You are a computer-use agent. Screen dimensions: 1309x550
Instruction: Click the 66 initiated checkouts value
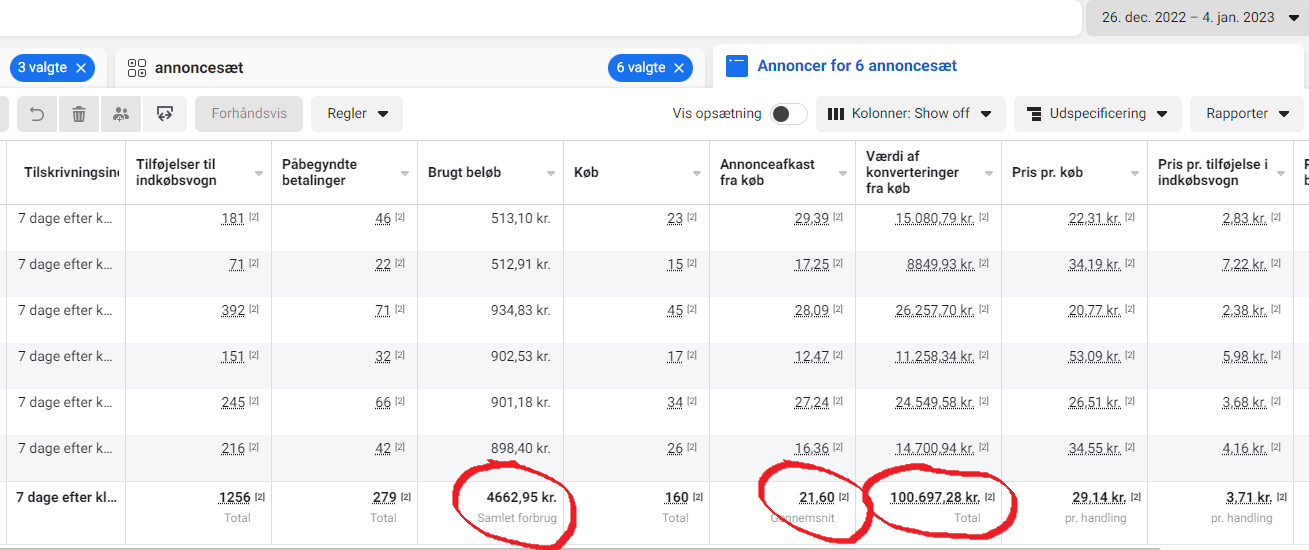(x=383, y=402)
